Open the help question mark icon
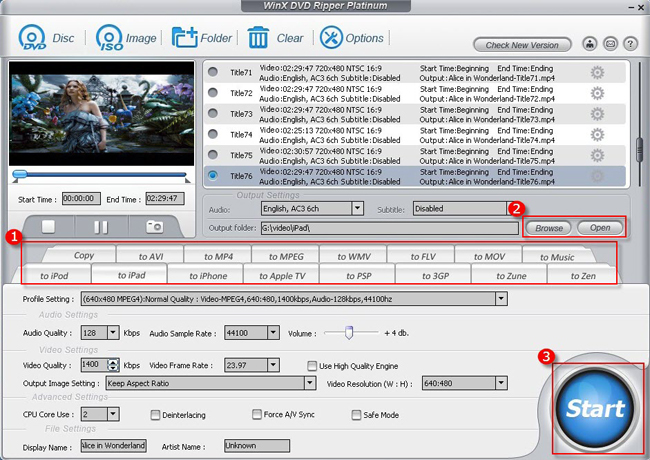This screenshot has width=650, height=460. [x=631, y=44]
